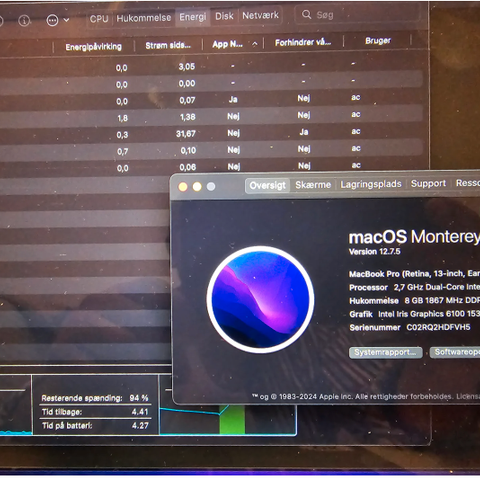The image size is (480, 480).
Task: Select the row with value 0,00
Action: coord(212,83)
